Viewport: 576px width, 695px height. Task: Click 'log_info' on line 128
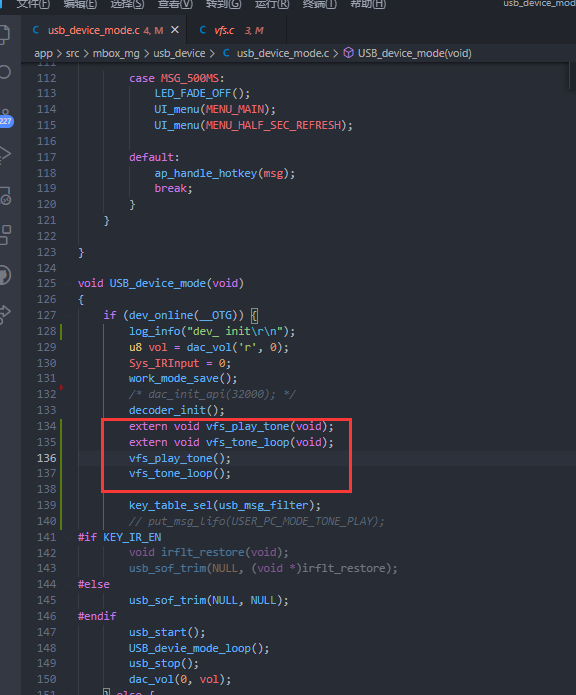[155, 331]
